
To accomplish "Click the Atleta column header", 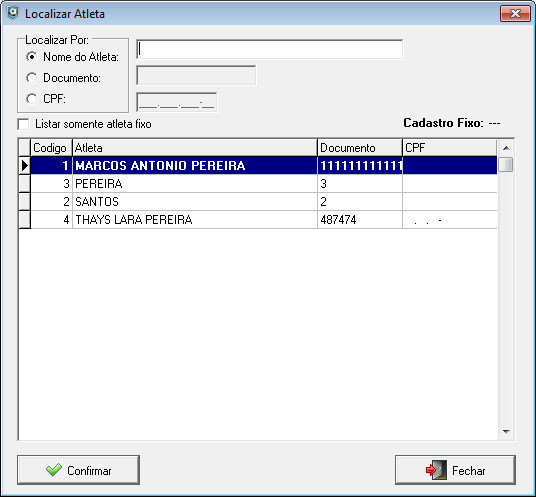I will [x=195, y=148].
